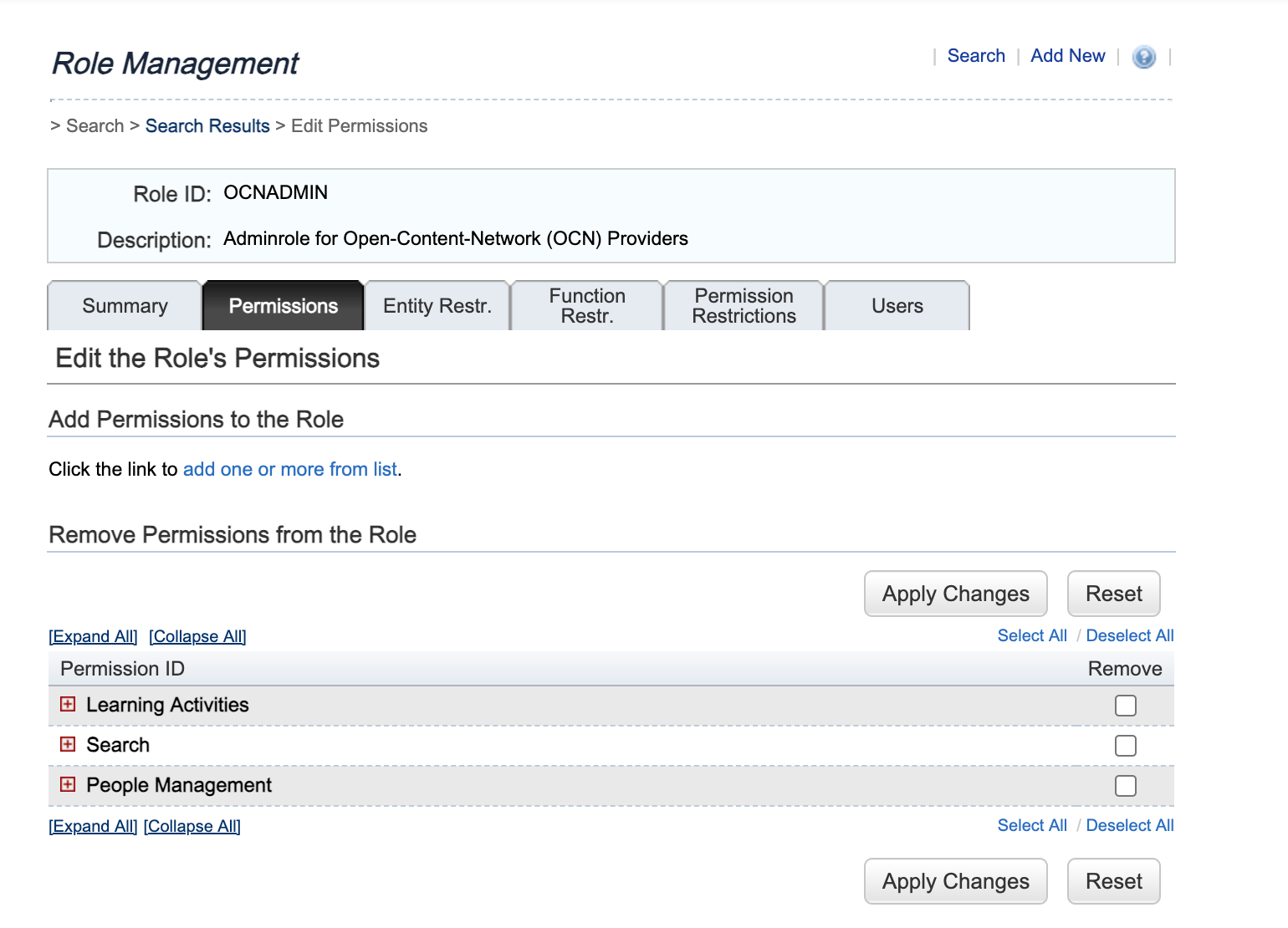Expand the Search permission group
Image resolution: width=1288 pixels, height=928 pixels.
(x=68, y=745)
